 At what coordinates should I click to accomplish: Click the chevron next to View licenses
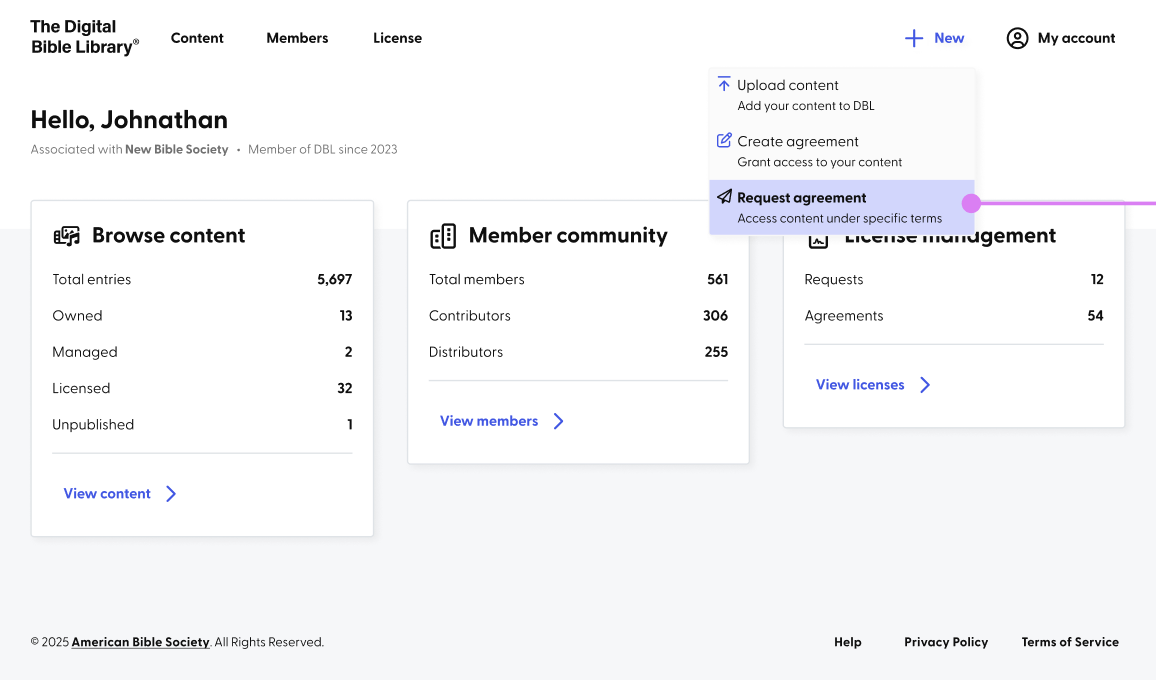[925, 384]
